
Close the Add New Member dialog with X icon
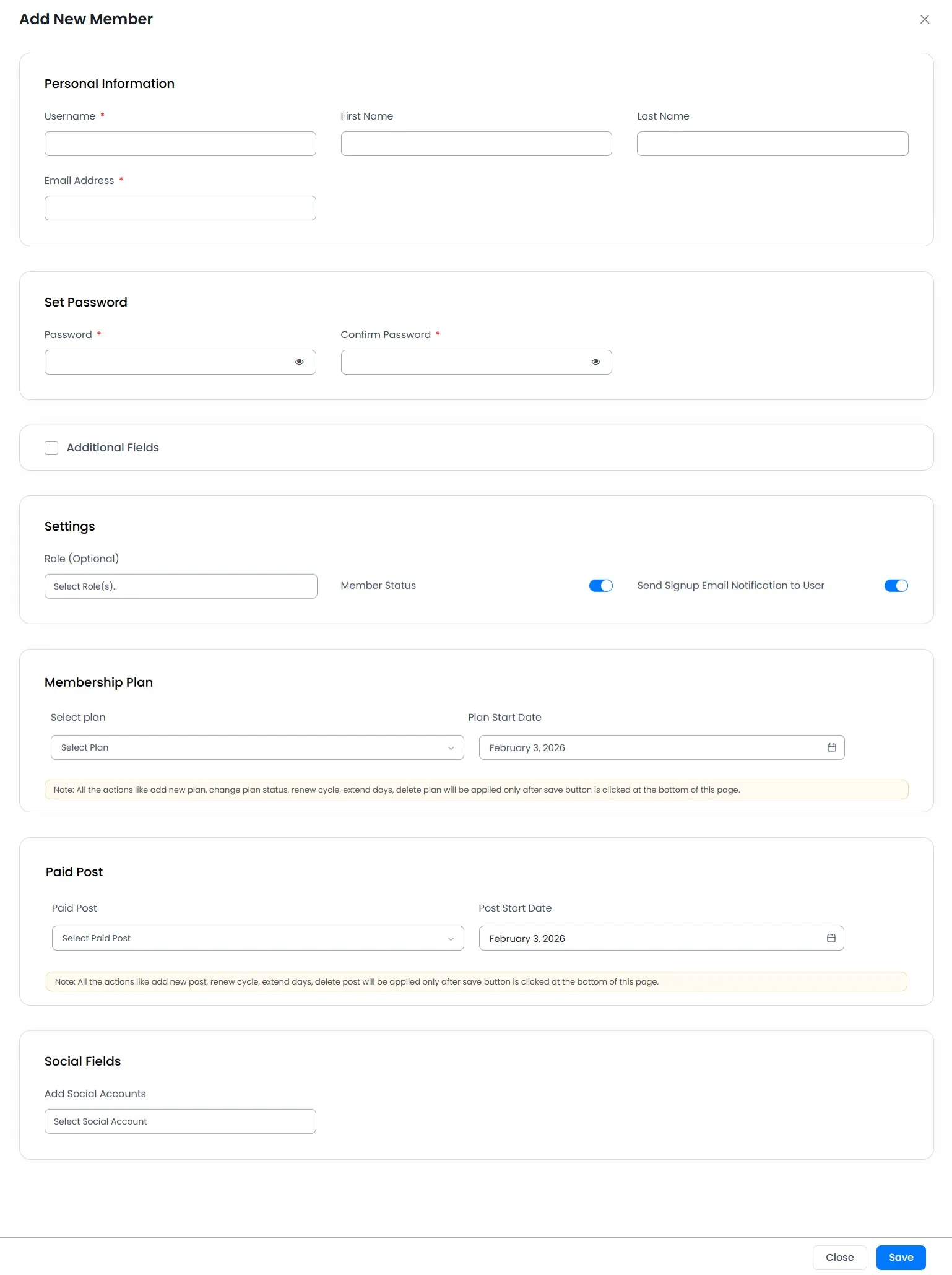coord(924,19)
